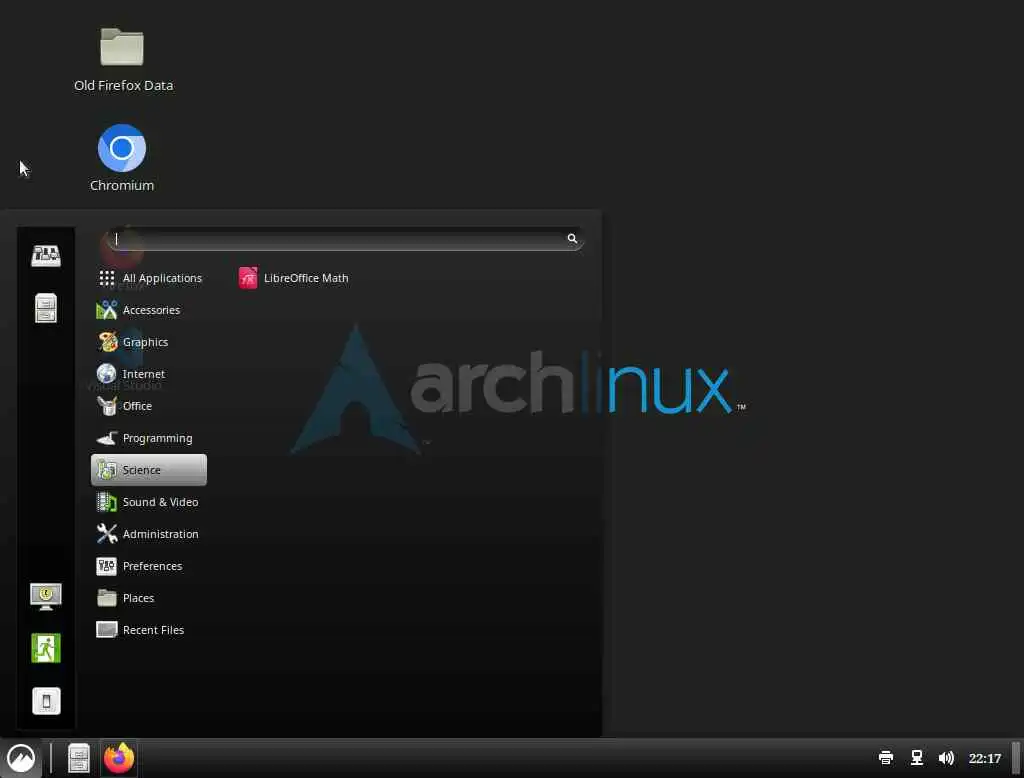Open Software Manager from menu sidebar
This screenshot has width=1024, height=778.
tap(46, 255)
